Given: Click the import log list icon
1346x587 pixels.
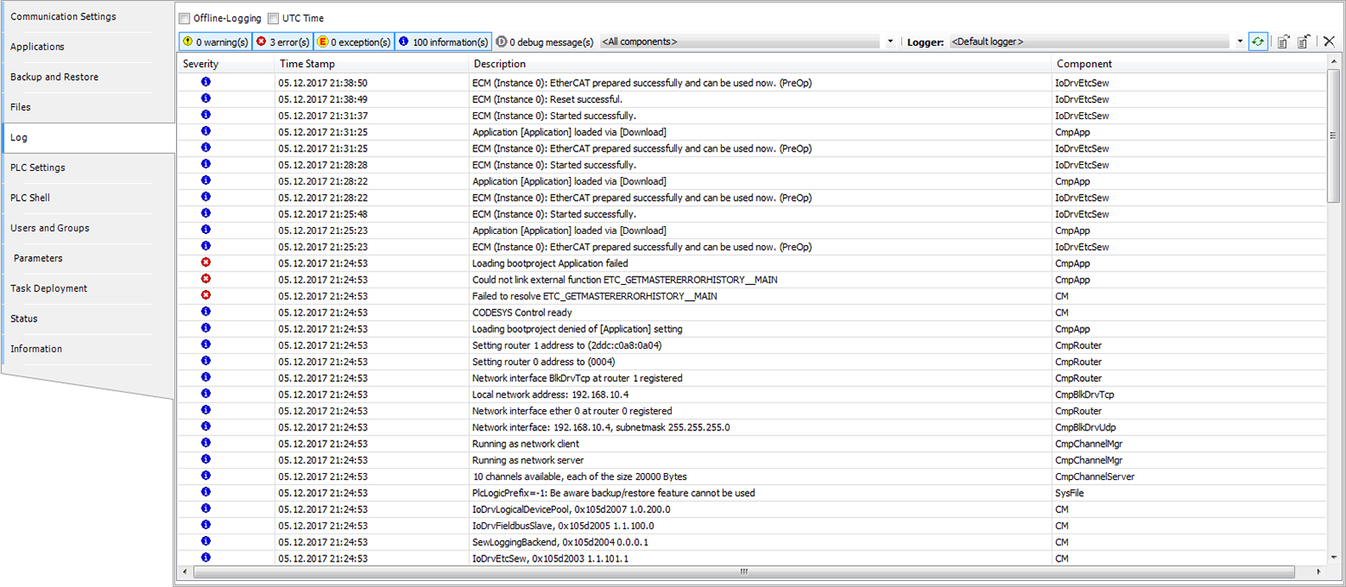Looking at the screenshot, I should 1303,41.
